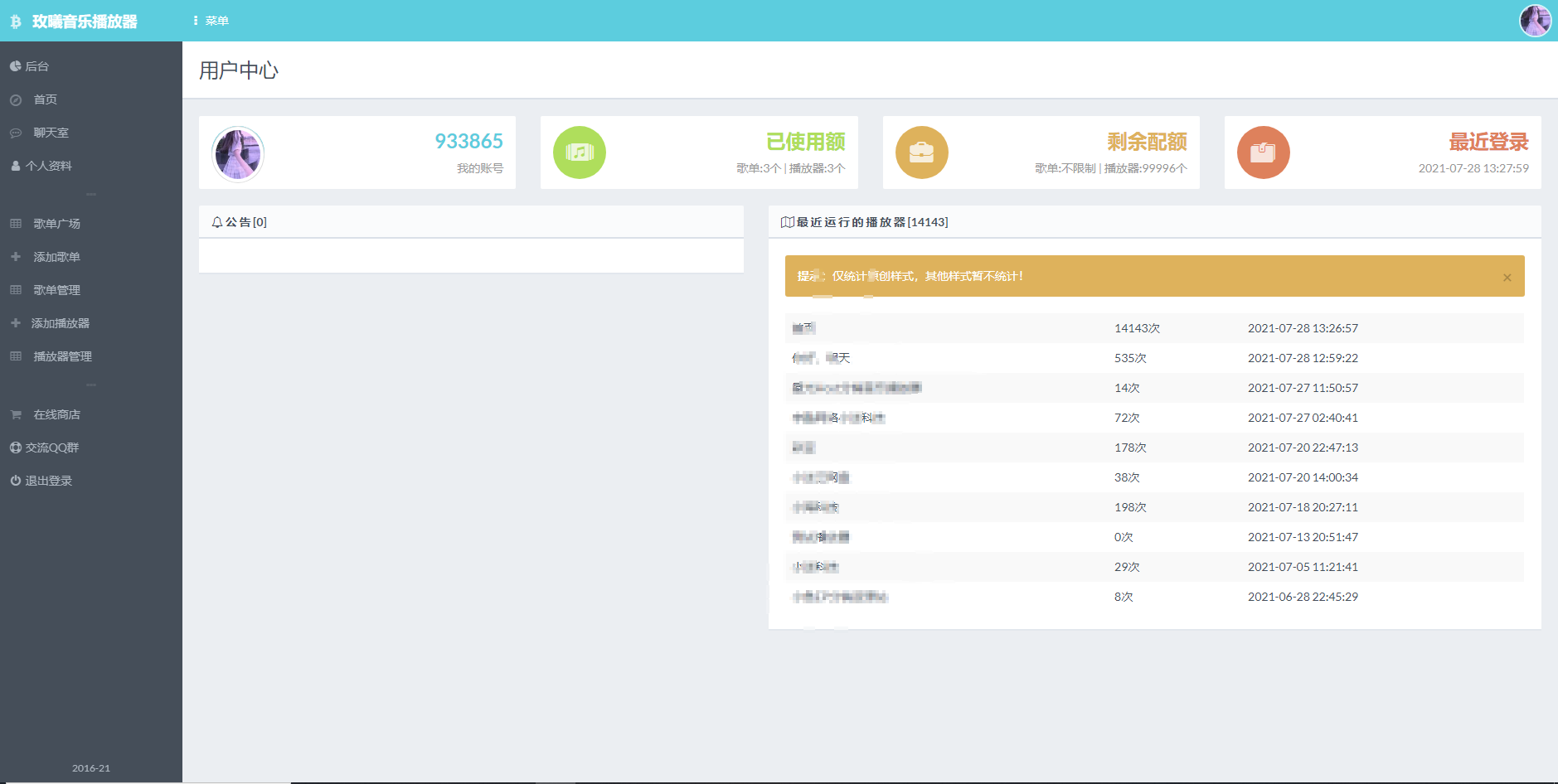Viewport: 1558px width, 784px height.
Task: Select 添加歌单 in the sidebar
Action: tap(56, 257)
